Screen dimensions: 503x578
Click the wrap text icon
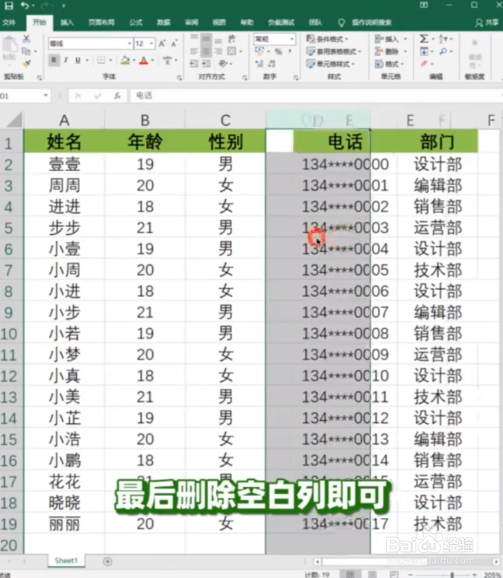[x=231, y=39]
